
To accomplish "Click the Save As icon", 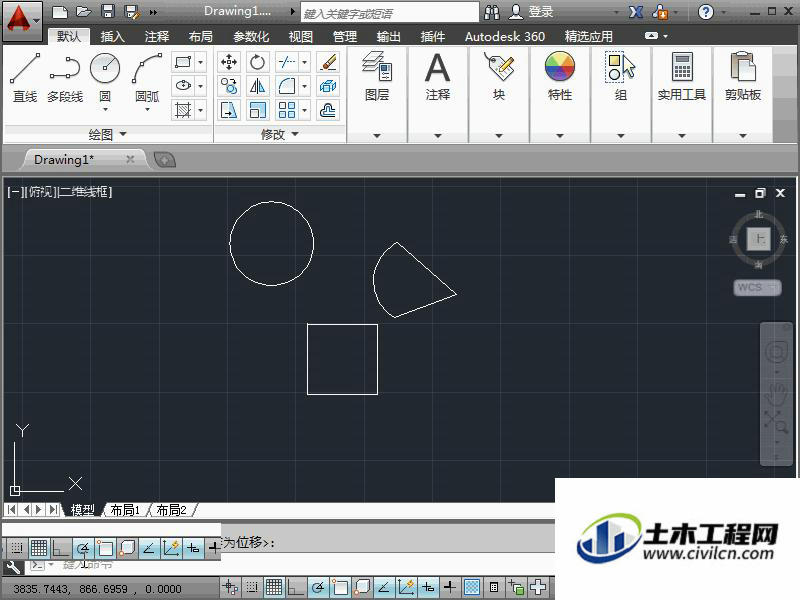I will [132, 12].
